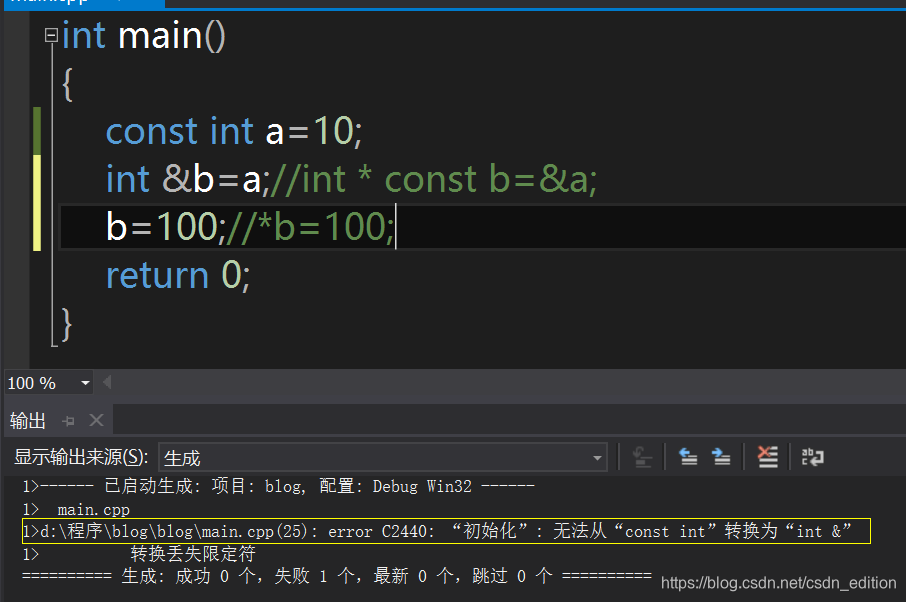Clear all output text
The width and height of the screenshot is (906, 602).
click(x=767, y=457)
